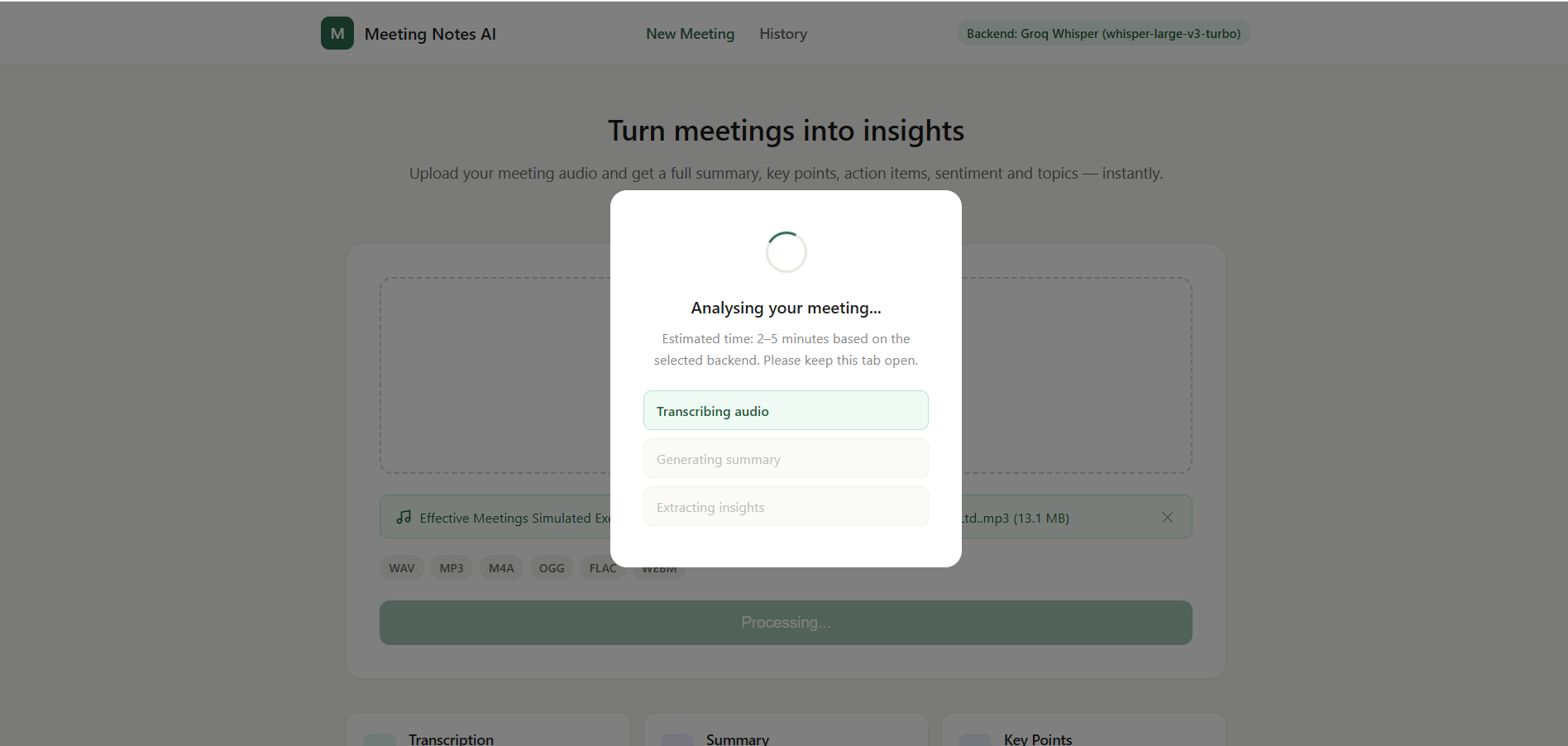Click the Key Points card title
Screen dimensions: 1568x746
tap(1038, 739)
